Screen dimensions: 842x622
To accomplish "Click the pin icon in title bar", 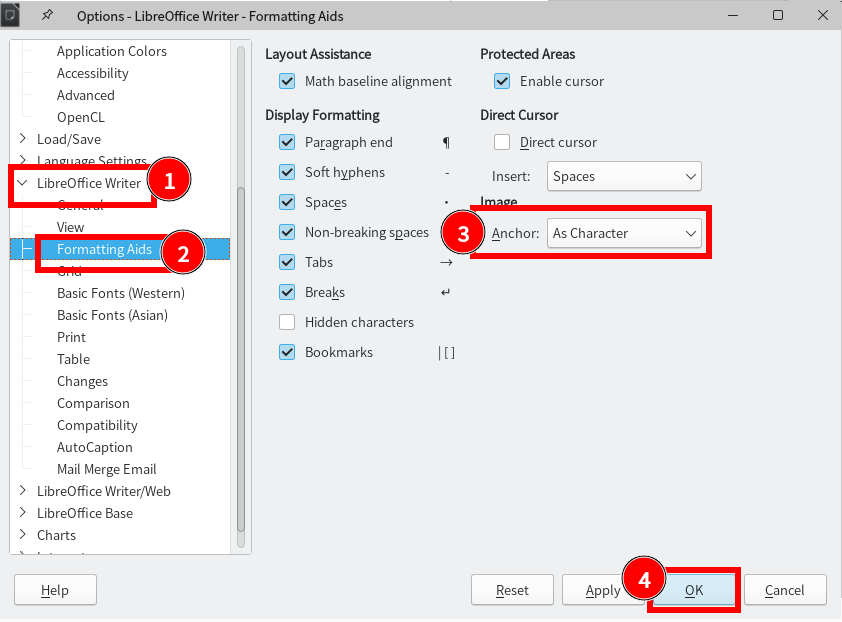I will click(x=47, y=15).
